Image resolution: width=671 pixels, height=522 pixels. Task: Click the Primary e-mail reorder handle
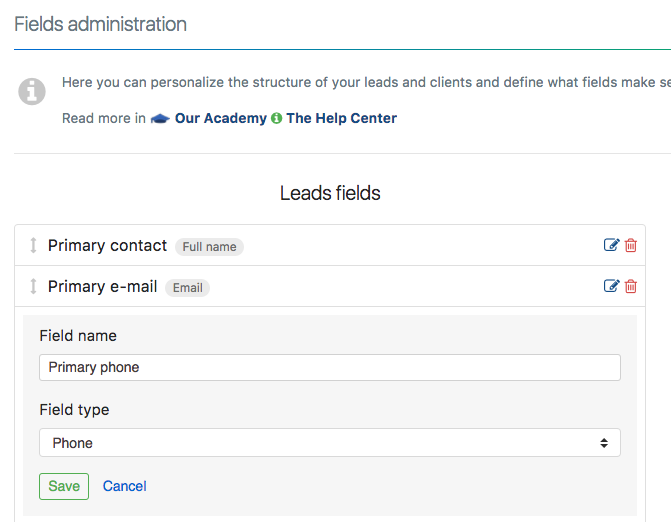pyautogui.click(x=33, y=287)
